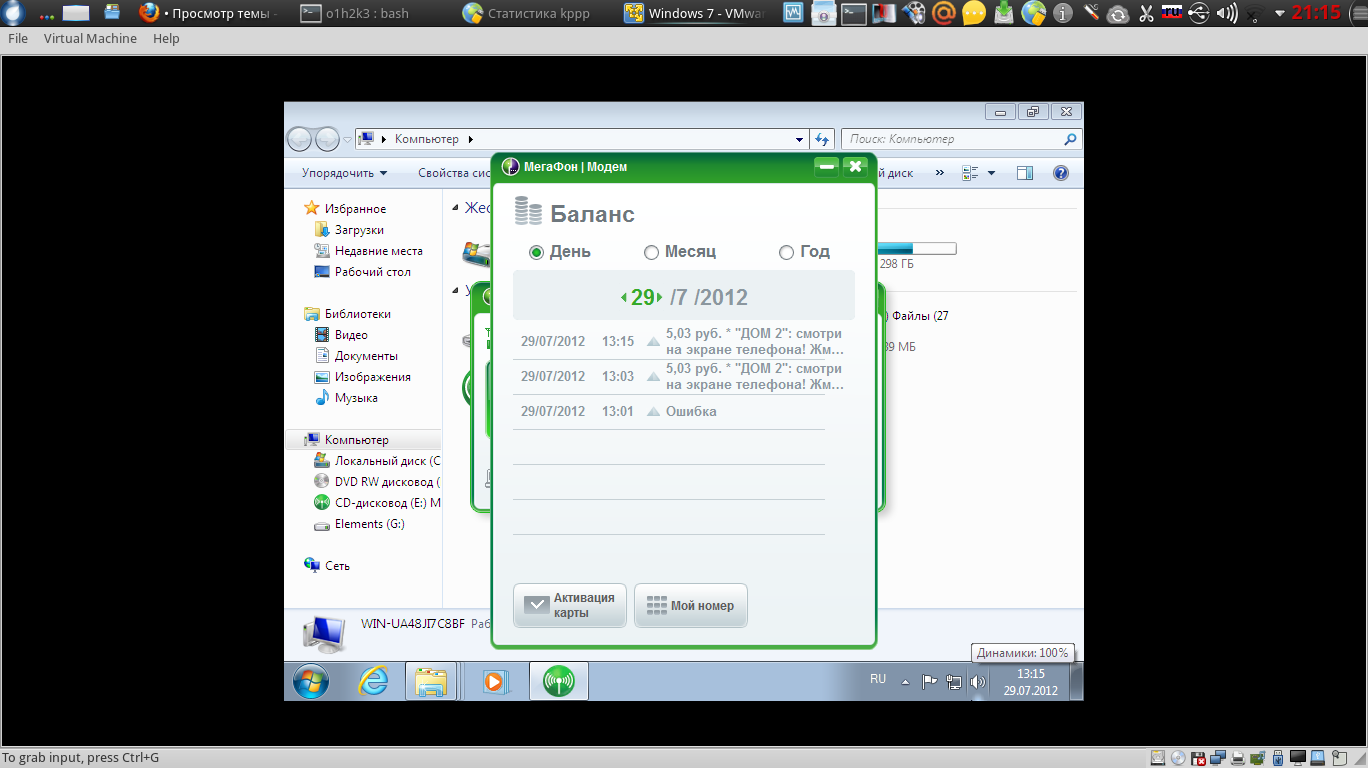The width and height of the screenshot is (1368, 768).
Task: Click the network tray icon in Windows
Action: coord(954,682)
